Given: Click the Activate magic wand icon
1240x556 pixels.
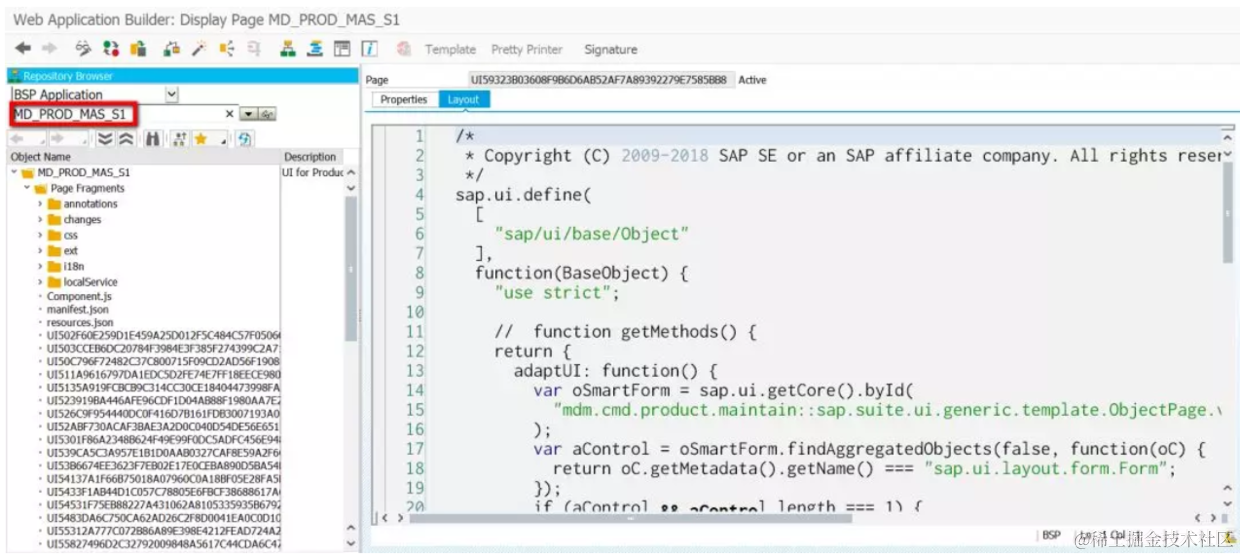Looking at the screenshot, I should (x=199, y=48).
